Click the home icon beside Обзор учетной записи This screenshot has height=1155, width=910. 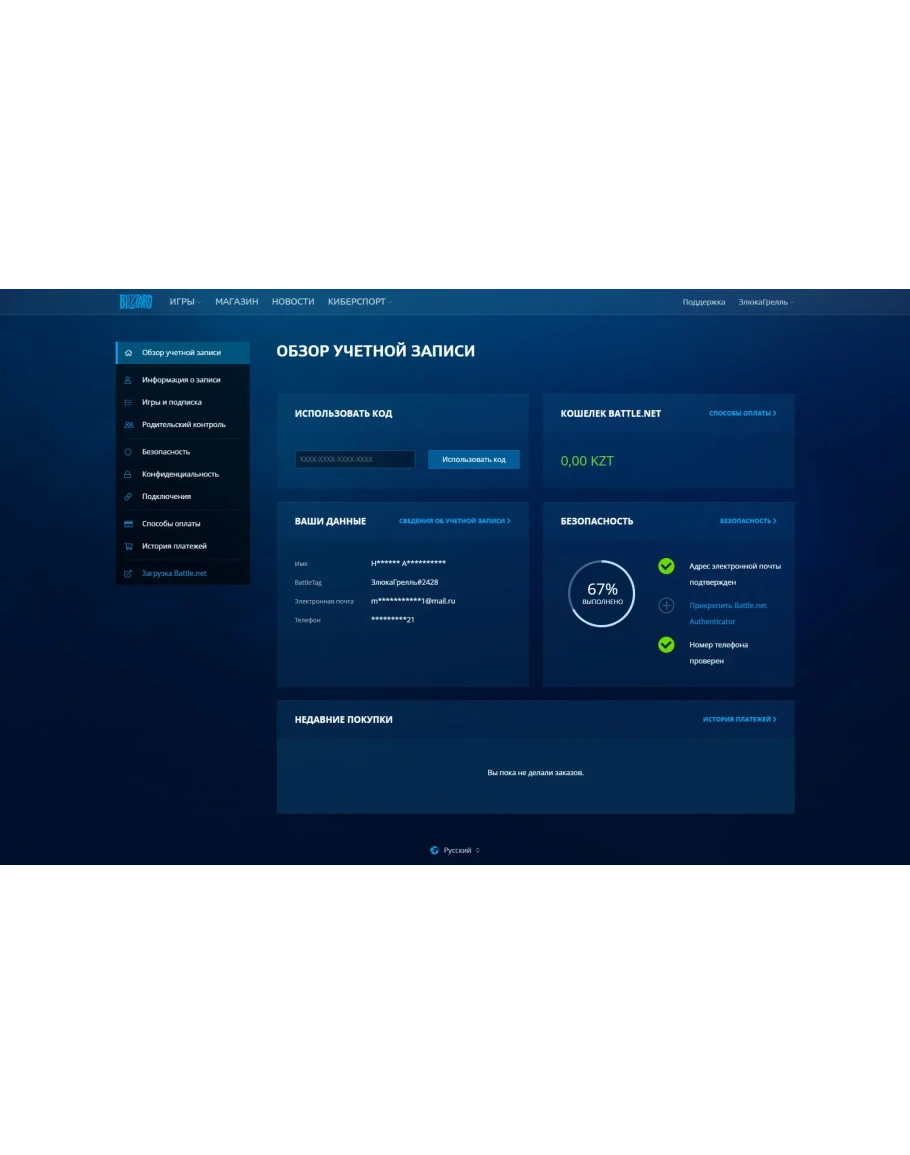click(128, 353)
